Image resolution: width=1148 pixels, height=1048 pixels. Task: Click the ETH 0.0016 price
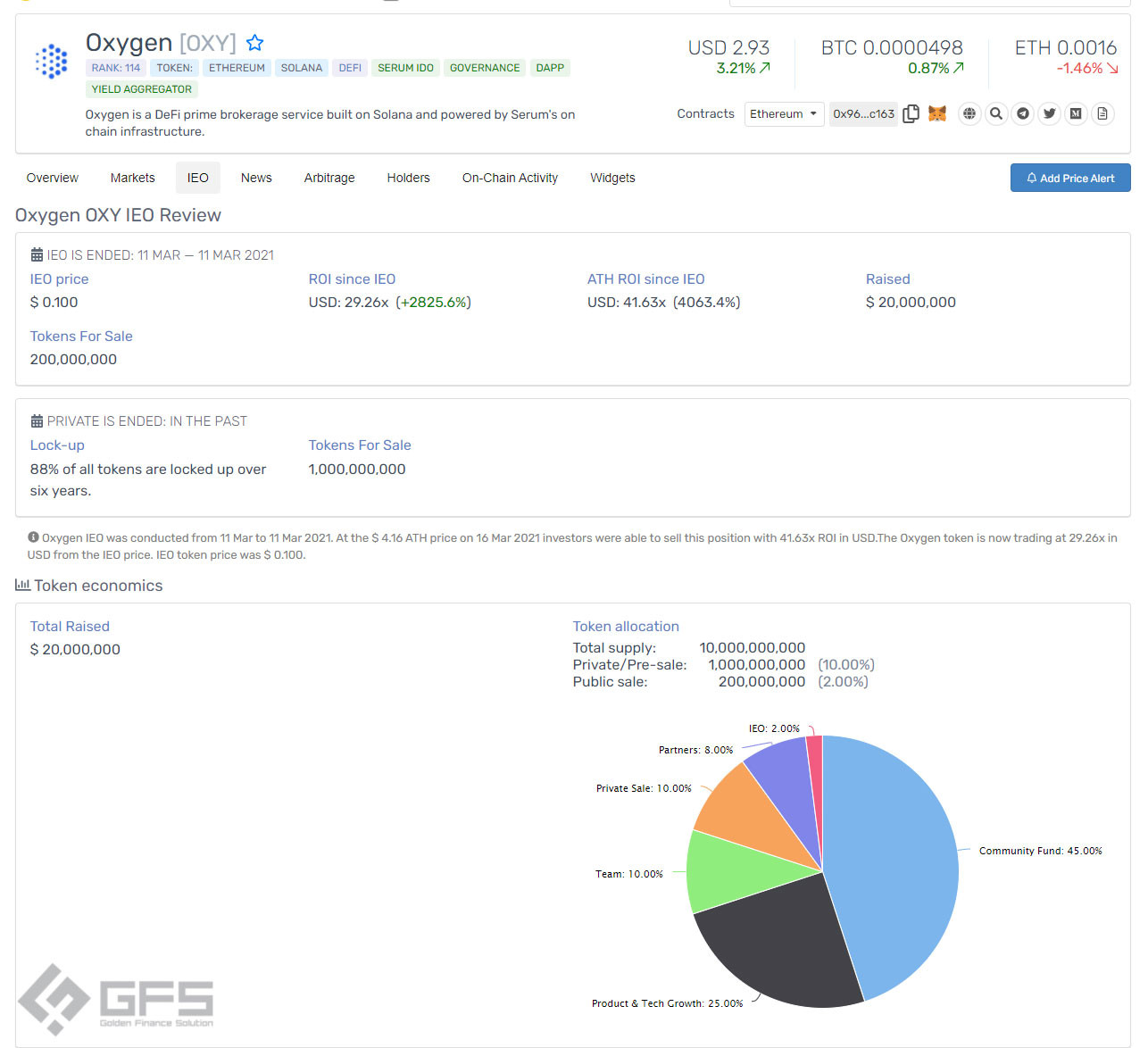coord(1066,47)
